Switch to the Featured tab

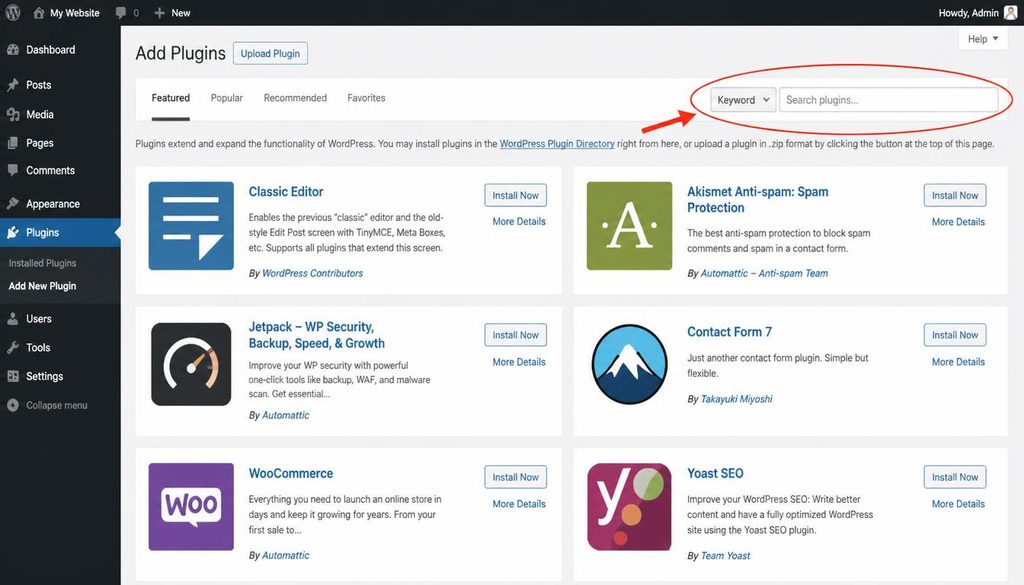click(x=170, y=98)
